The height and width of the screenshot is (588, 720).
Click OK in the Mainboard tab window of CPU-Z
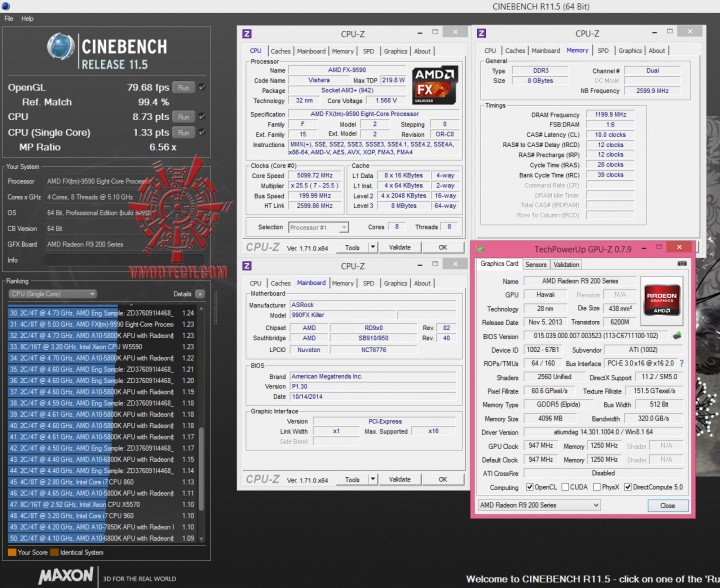point(443,479)
